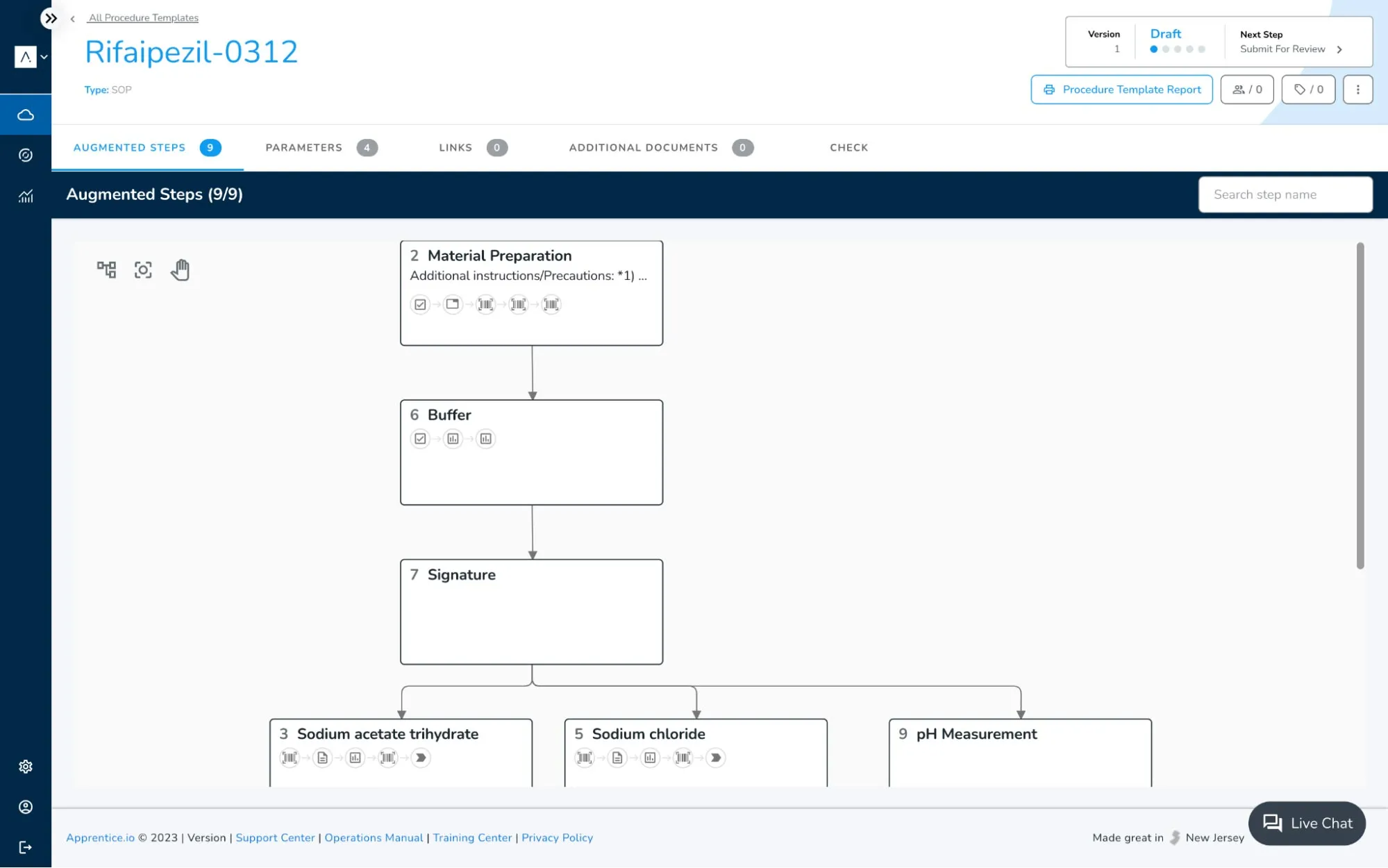This screenshot has width=1388, height=868.
Task: Click the logout icon in sidebar
Action: (26, 847)
